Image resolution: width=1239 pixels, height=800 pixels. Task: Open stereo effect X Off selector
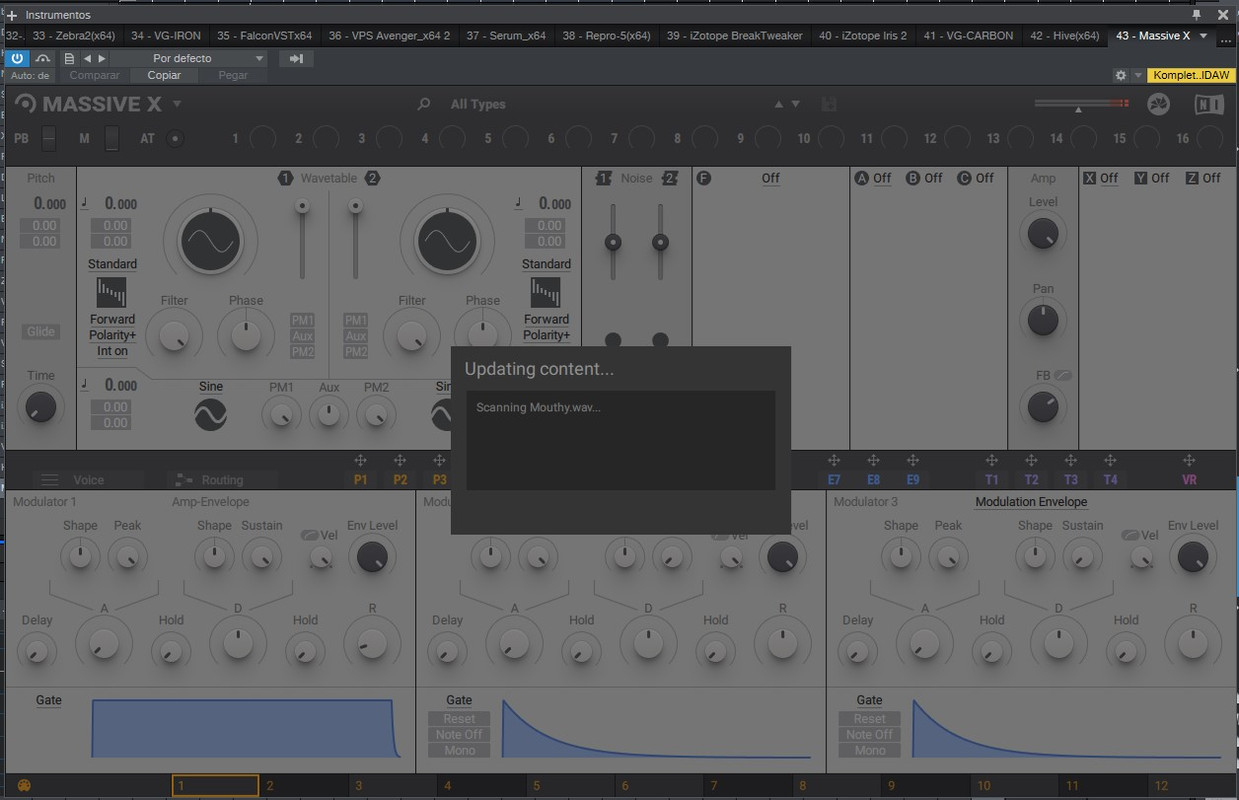pyautogui.click(x=1109, y=178)
